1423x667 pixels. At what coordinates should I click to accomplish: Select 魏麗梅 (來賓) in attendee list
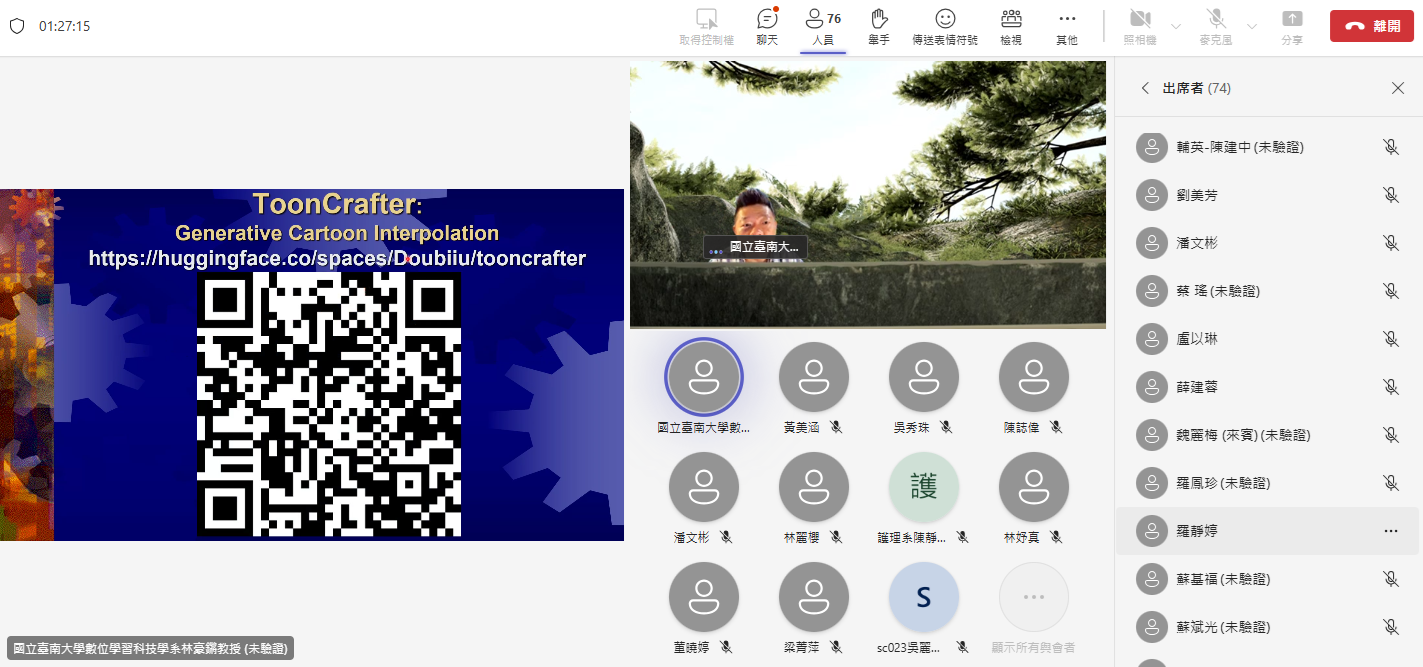point(1267,435)
